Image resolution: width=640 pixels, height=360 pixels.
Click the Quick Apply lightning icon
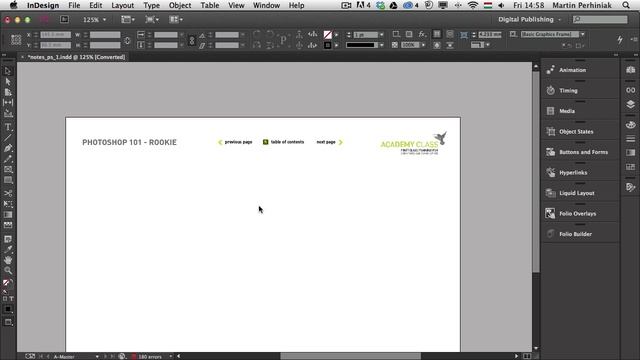coord(620,39)
